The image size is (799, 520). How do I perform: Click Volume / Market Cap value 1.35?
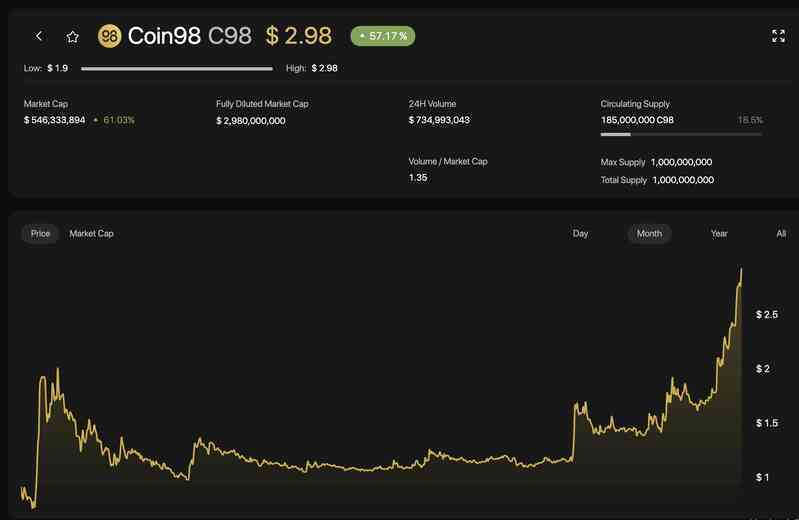tap(418, 178)
